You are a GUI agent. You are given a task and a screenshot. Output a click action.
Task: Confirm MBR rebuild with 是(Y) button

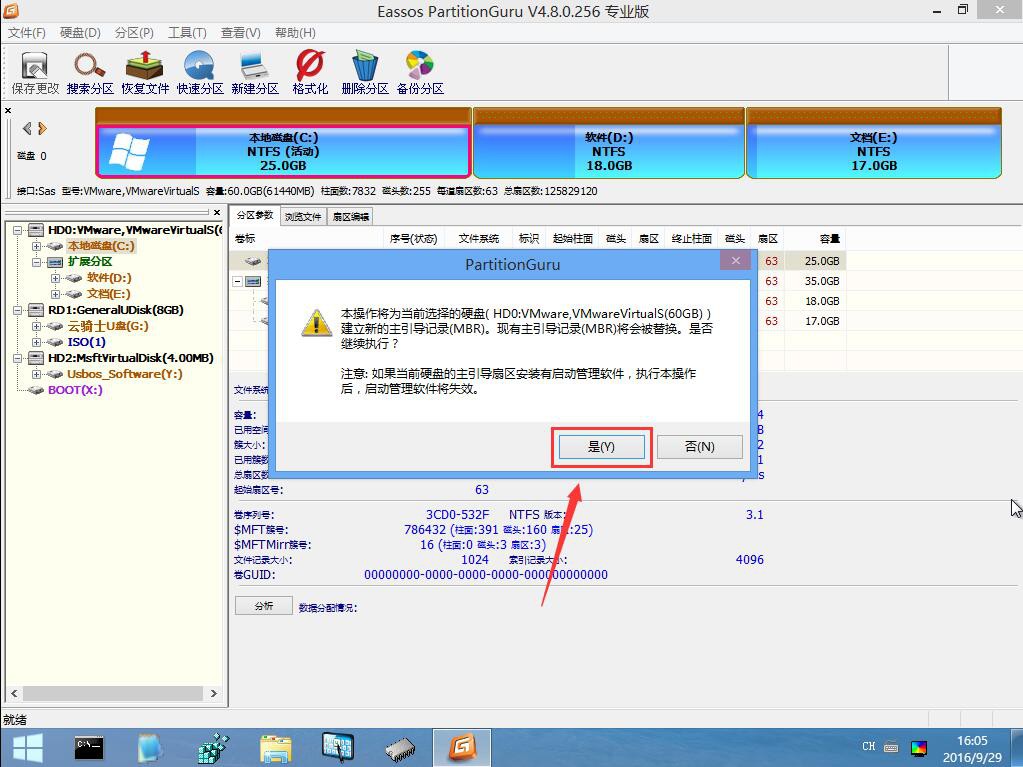tap(600, 446)
